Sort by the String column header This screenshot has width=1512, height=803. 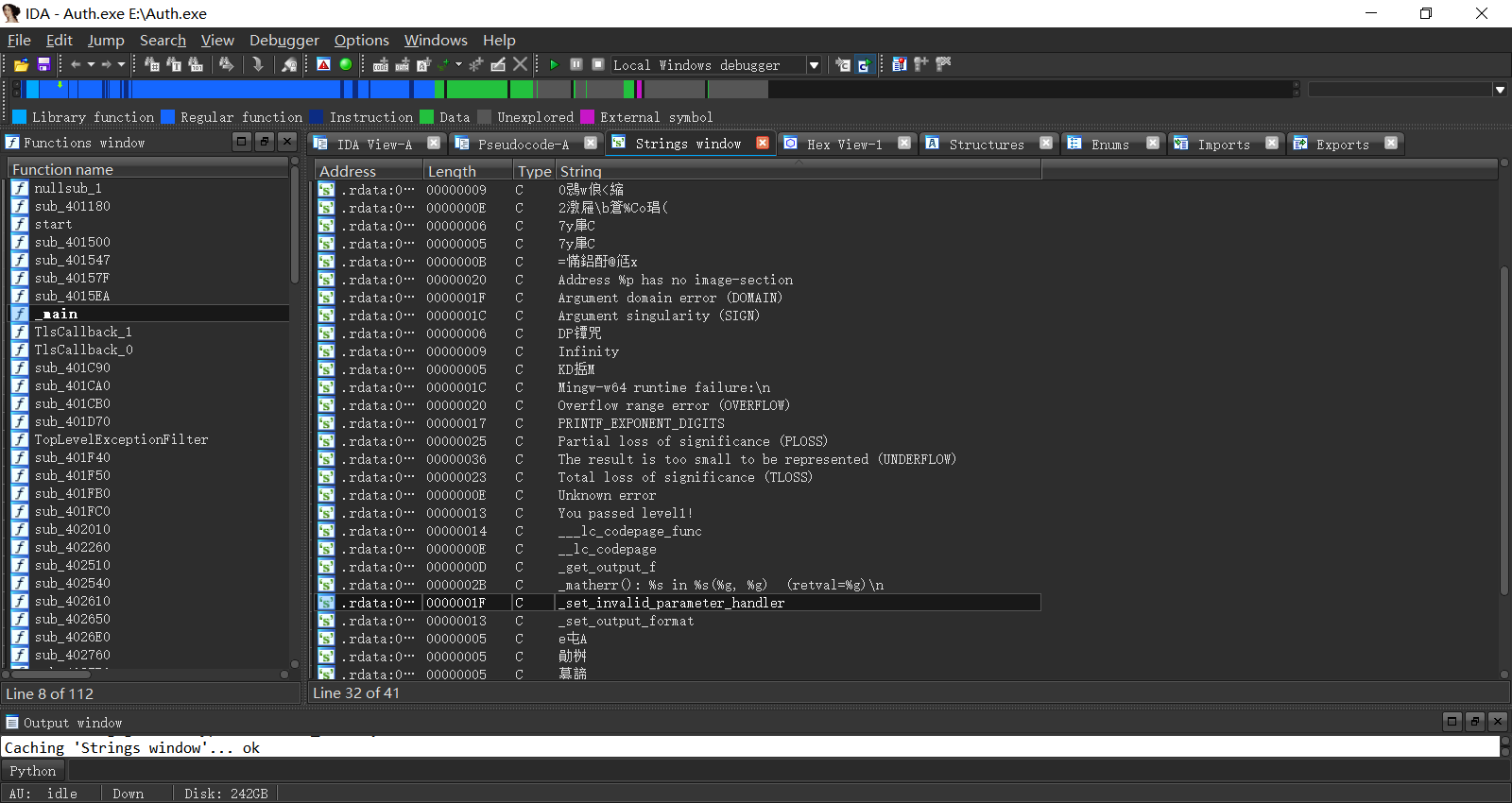(x=799, y=171)
